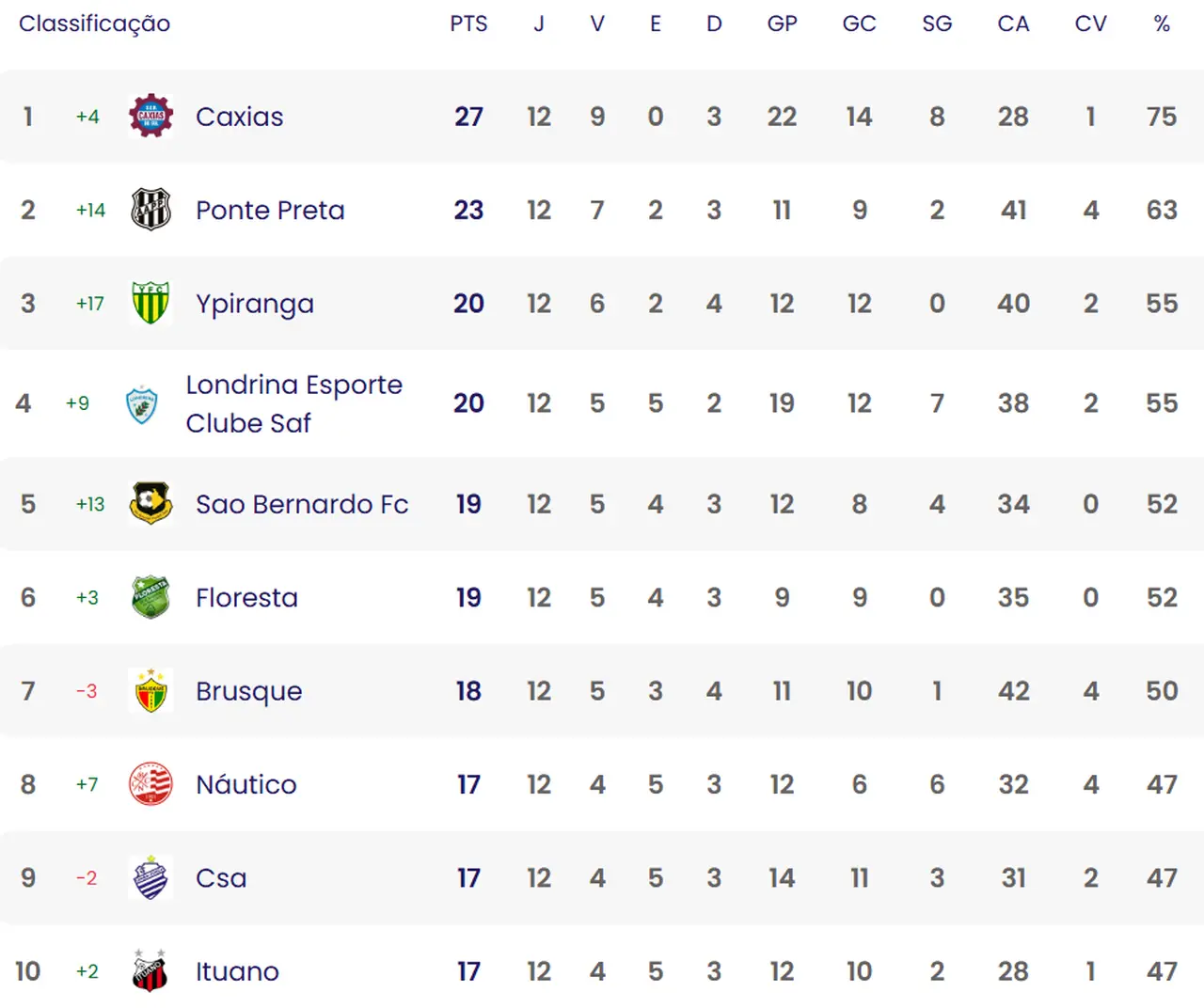Click the Sao Bernardo Fc crest
The height and width of the screenshot is (1008, 1204).
(150, 504)
